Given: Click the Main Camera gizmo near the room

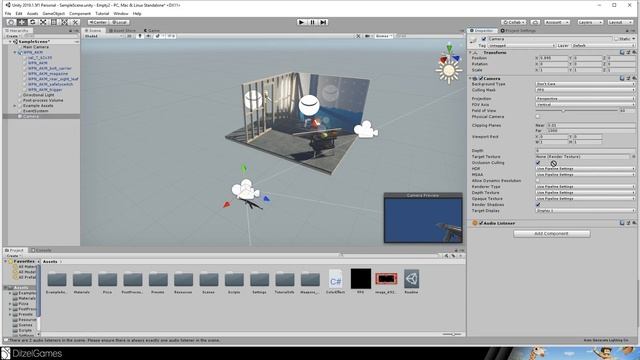Looking at the screenshot, I should (366, 129).
